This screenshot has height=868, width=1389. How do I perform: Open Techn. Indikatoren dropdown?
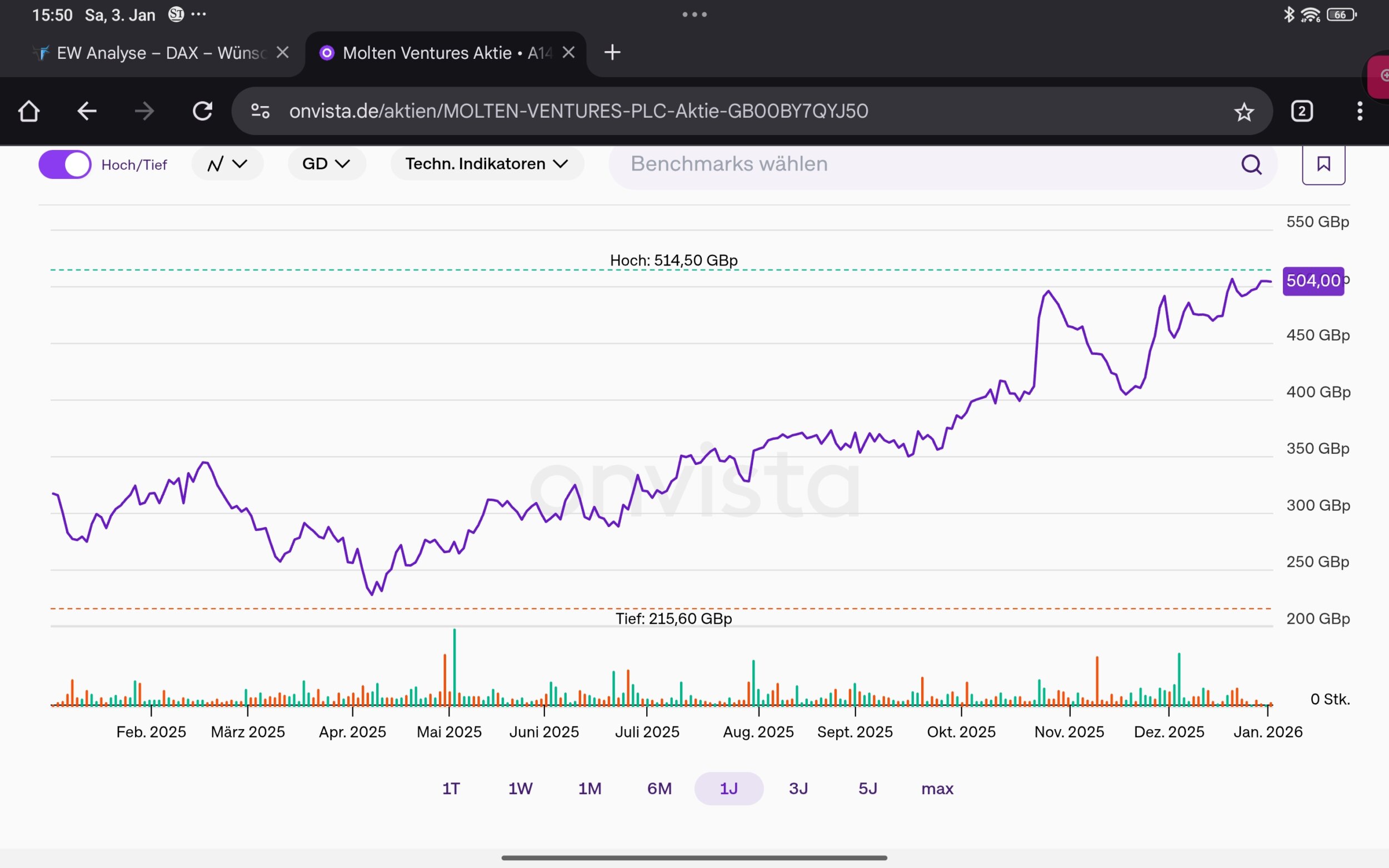point(487,164)
